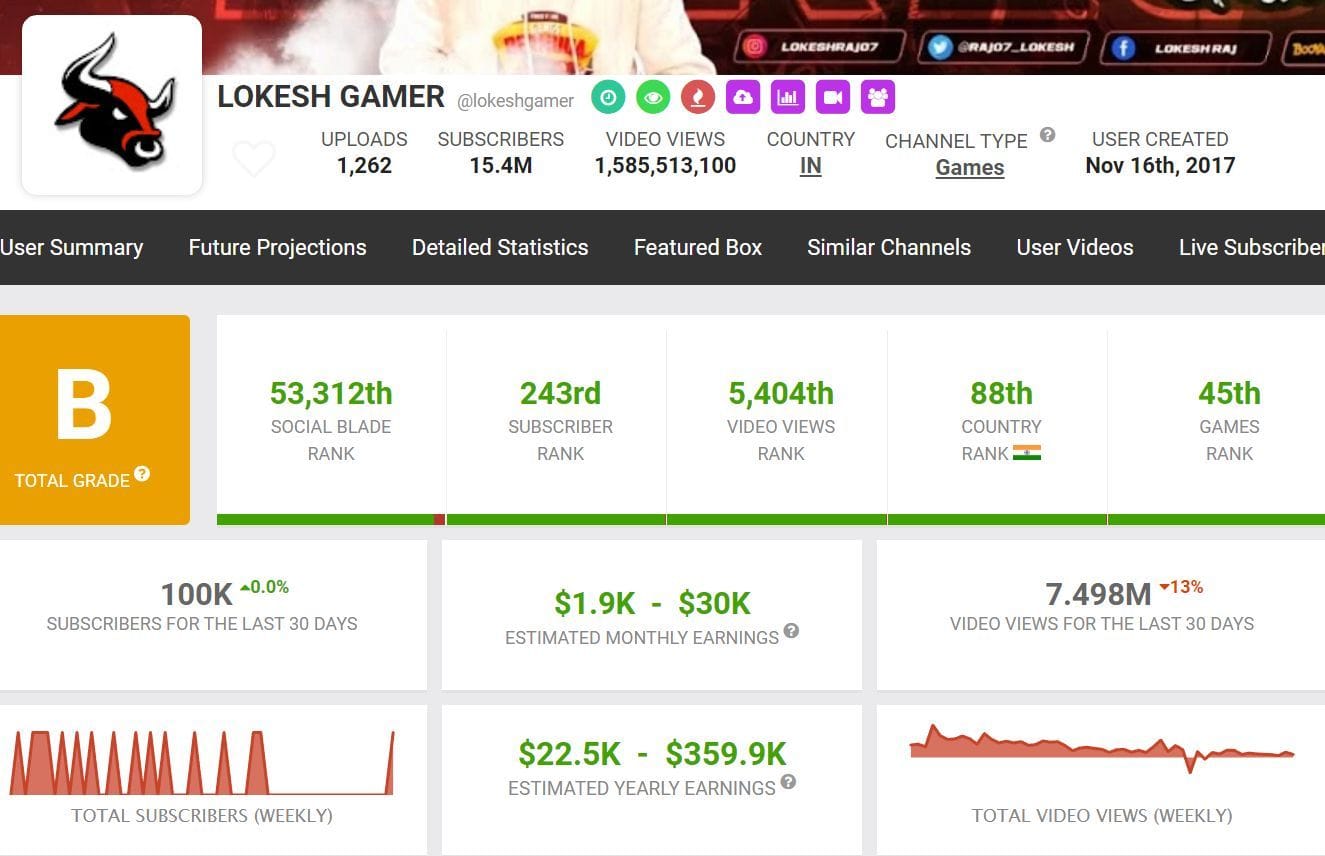Select the Similar Channels menu item
Viewport: 1325px width, 856px height.
[x=888, y=247]
